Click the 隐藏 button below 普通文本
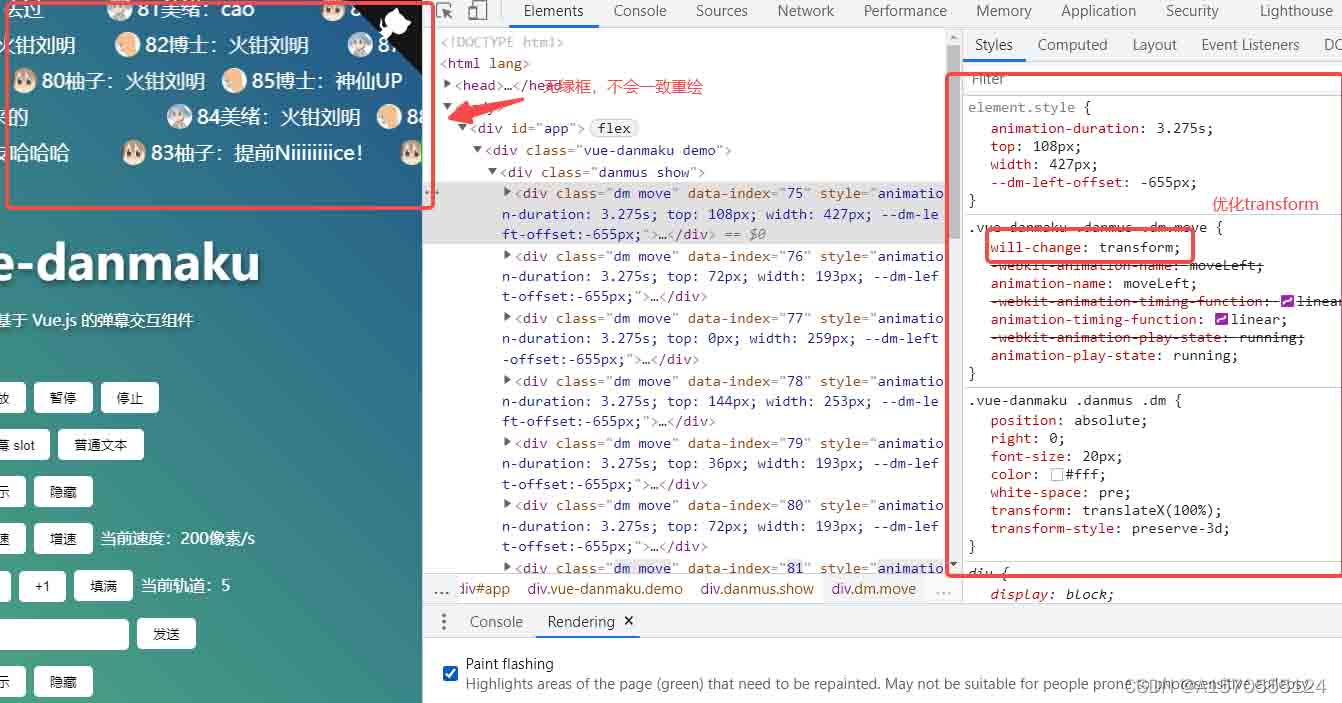This screenshot has width=1342, height=703. pos(63,491)
